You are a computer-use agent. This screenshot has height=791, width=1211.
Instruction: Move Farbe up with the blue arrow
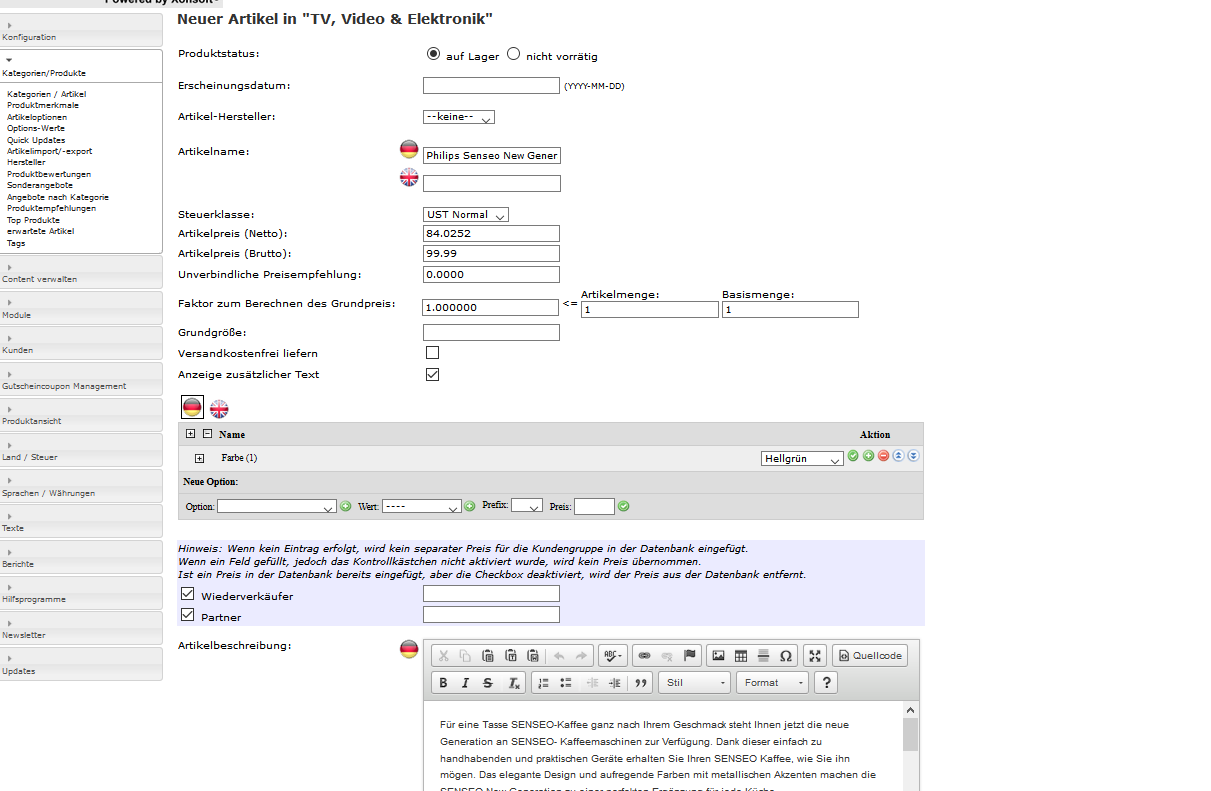coord(898,456)
